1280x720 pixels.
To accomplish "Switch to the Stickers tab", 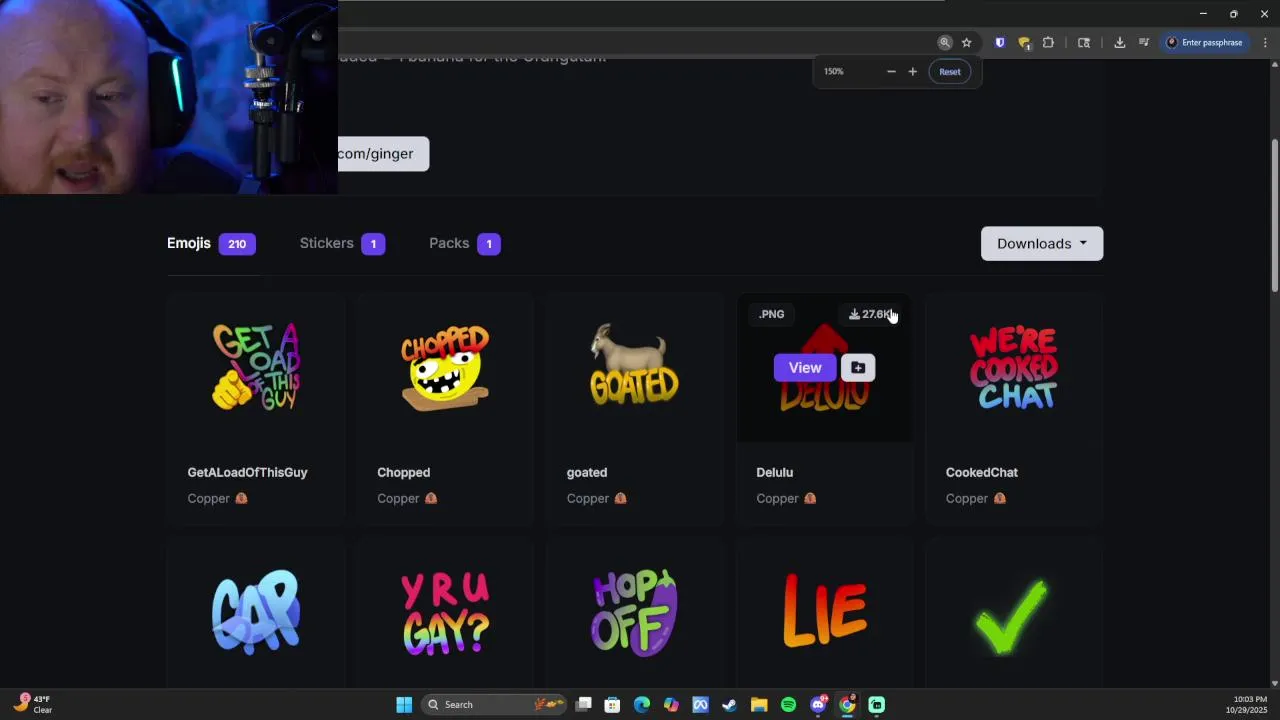I will pos(342,243).
